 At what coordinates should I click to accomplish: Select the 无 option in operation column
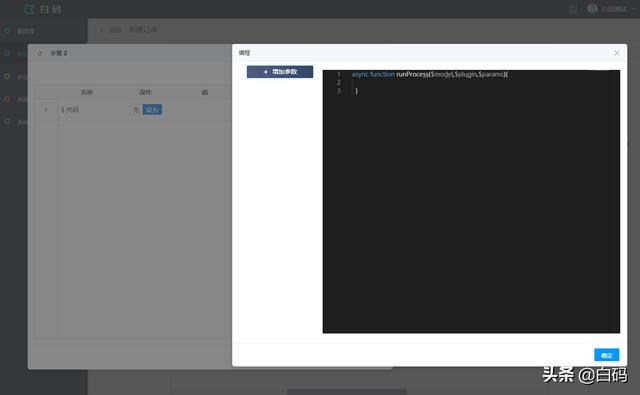(x=136, y=110)
